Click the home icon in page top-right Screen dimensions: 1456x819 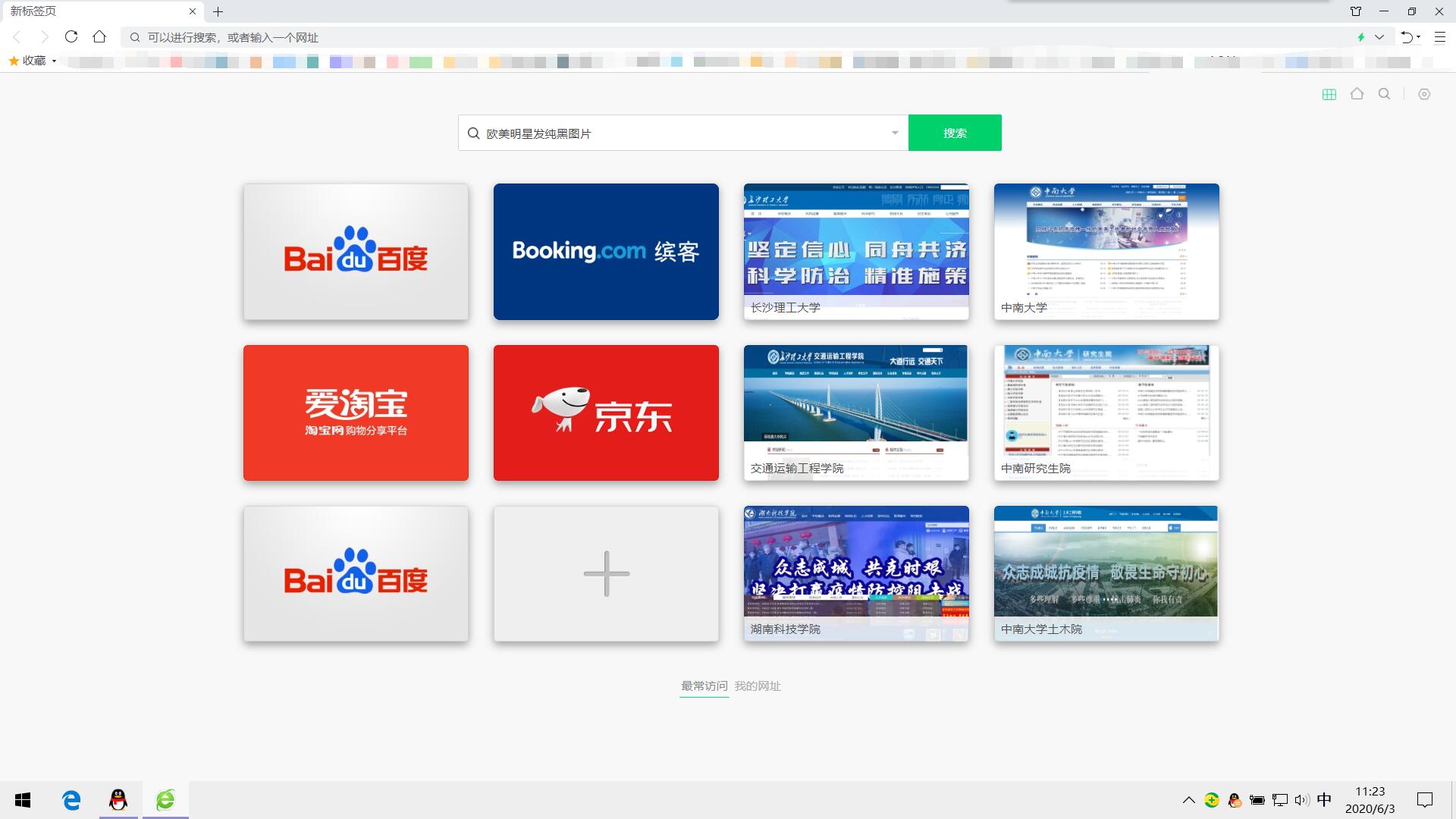(1357, 94)
